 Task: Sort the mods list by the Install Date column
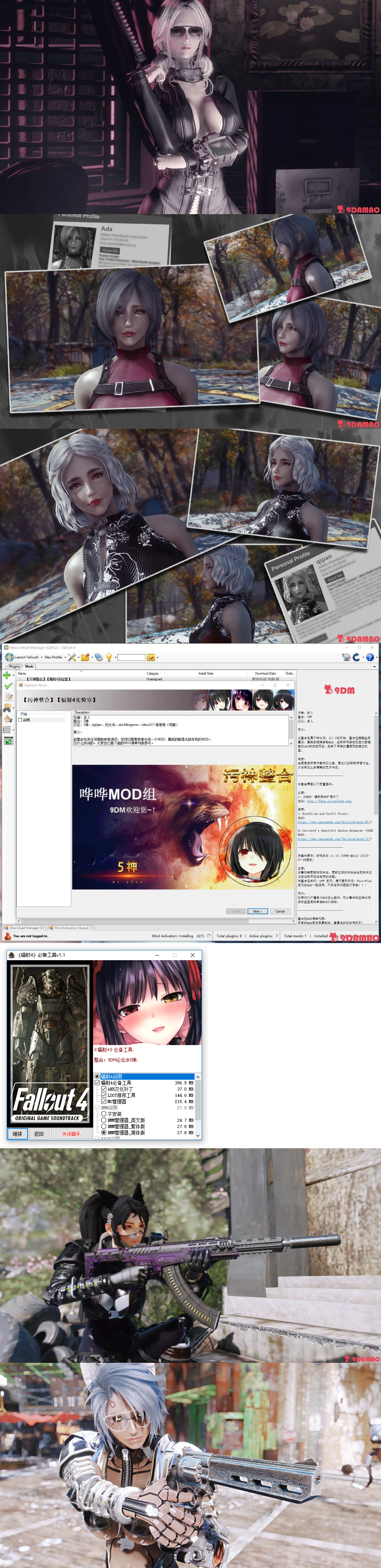(x=206, y=673)
